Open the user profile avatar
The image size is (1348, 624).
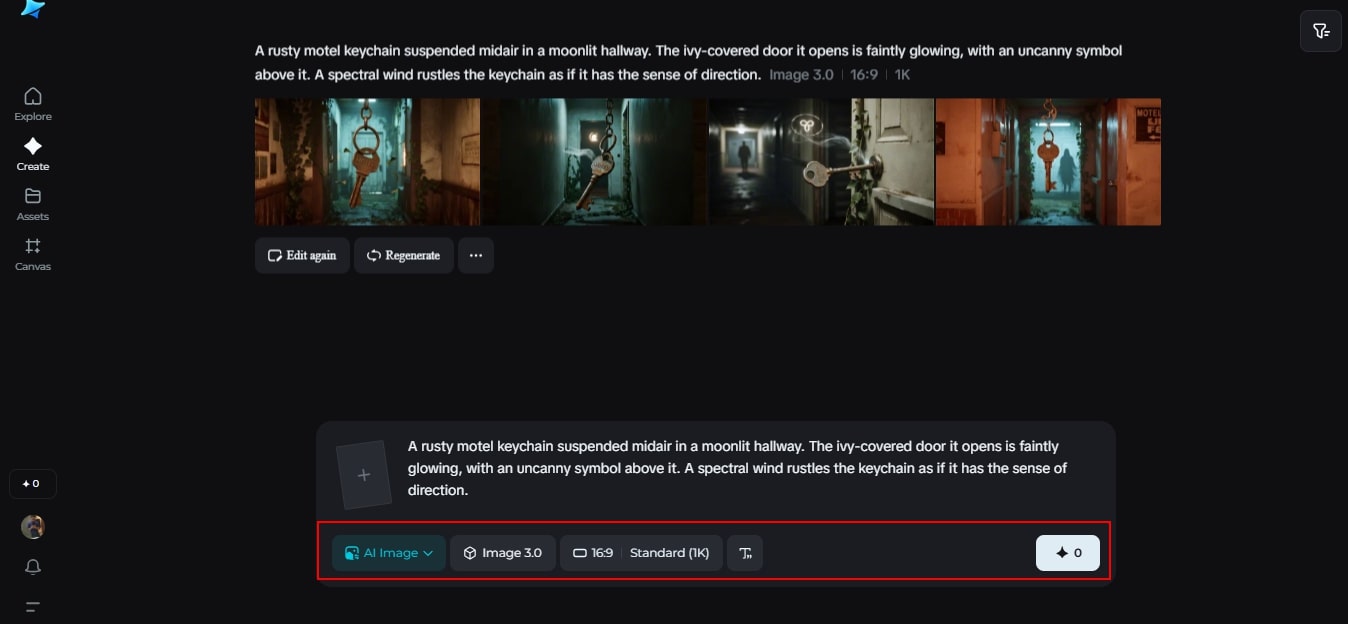tap(33, 527)
